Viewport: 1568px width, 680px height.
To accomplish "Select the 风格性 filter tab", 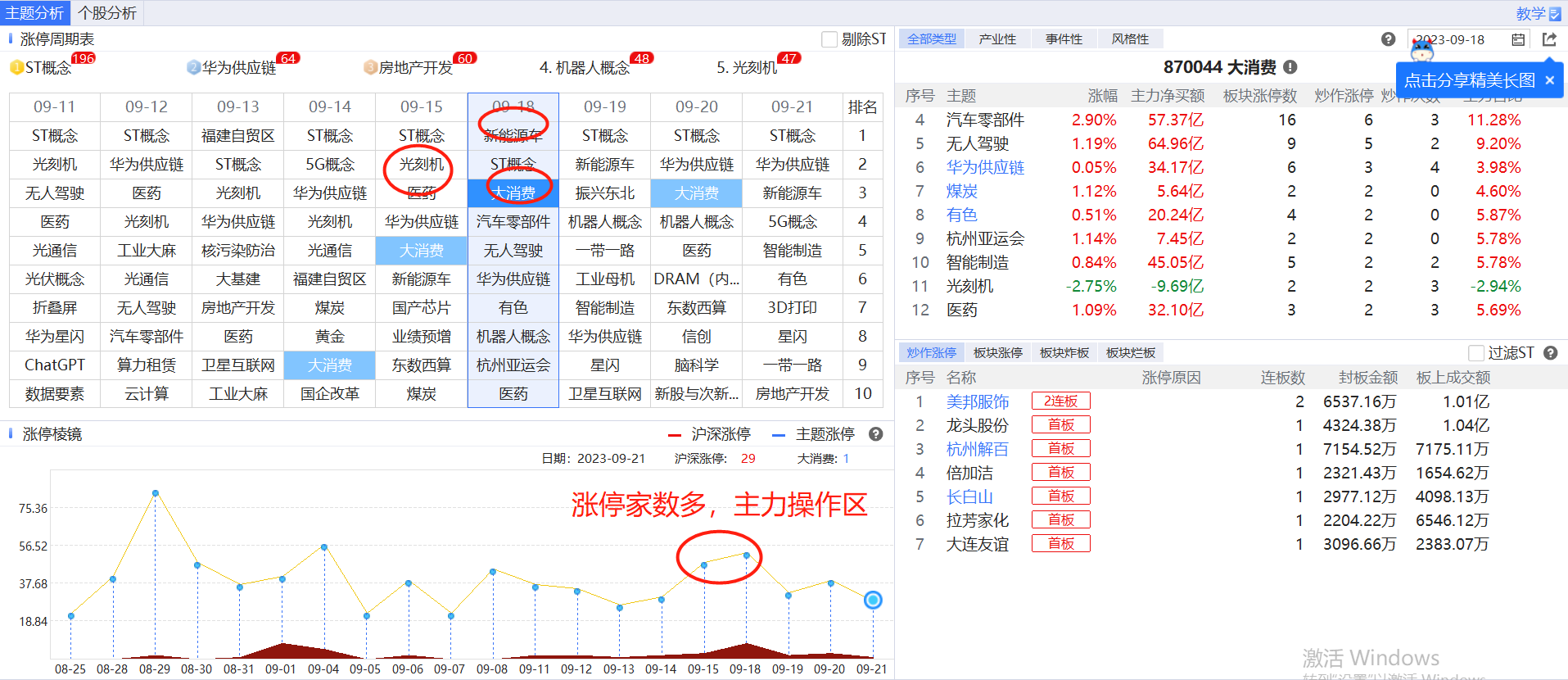I will point(1130,39).
